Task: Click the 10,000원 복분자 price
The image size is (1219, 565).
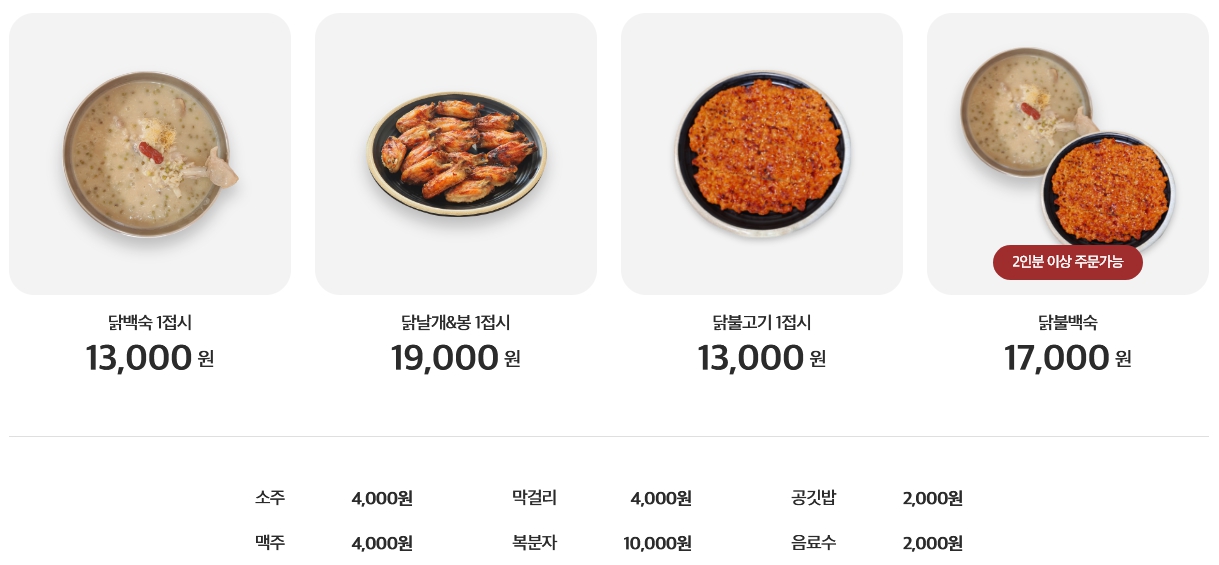Action: [x=657, y=543]
